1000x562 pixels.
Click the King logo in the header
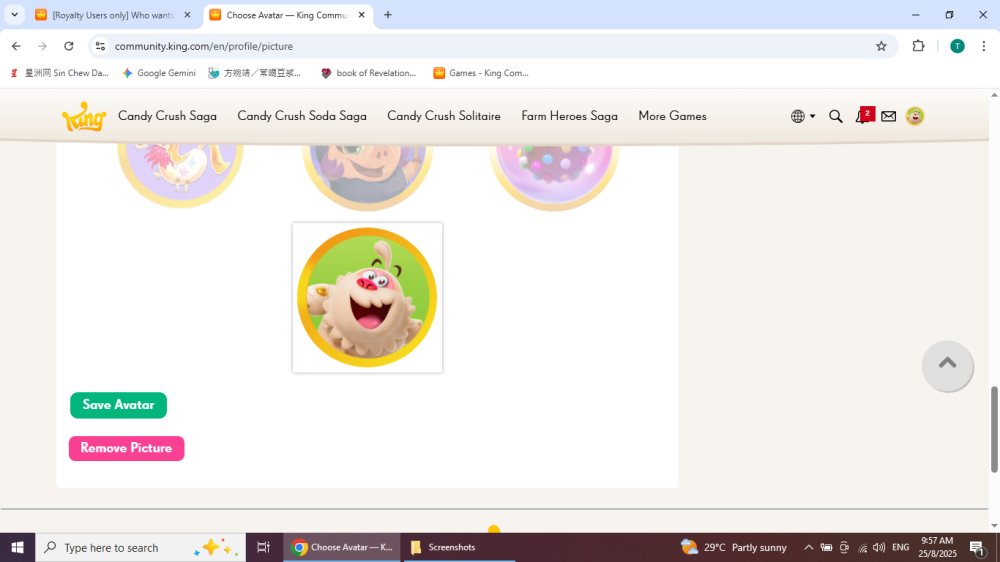pyautogui.click(x=84, y=116)
